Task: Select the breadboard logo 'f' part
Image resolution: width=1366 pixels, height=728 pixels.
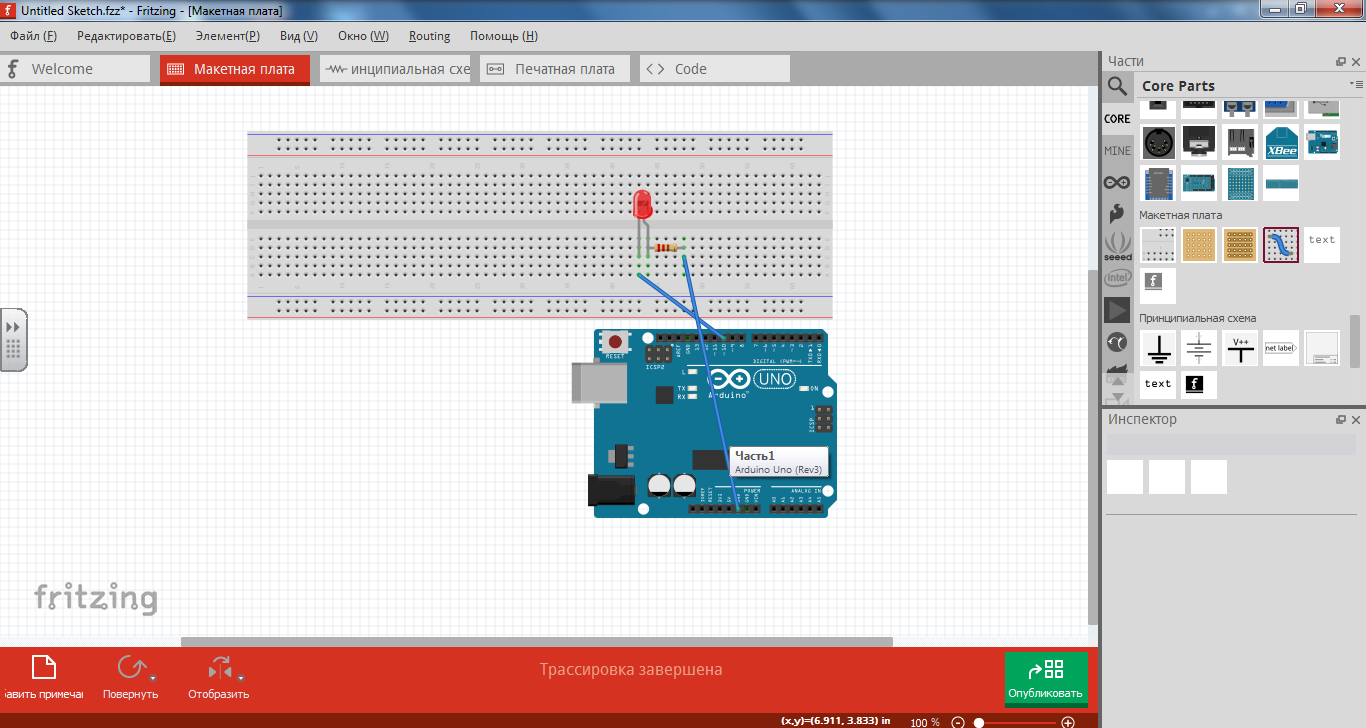Action: tap(1158, 286)
